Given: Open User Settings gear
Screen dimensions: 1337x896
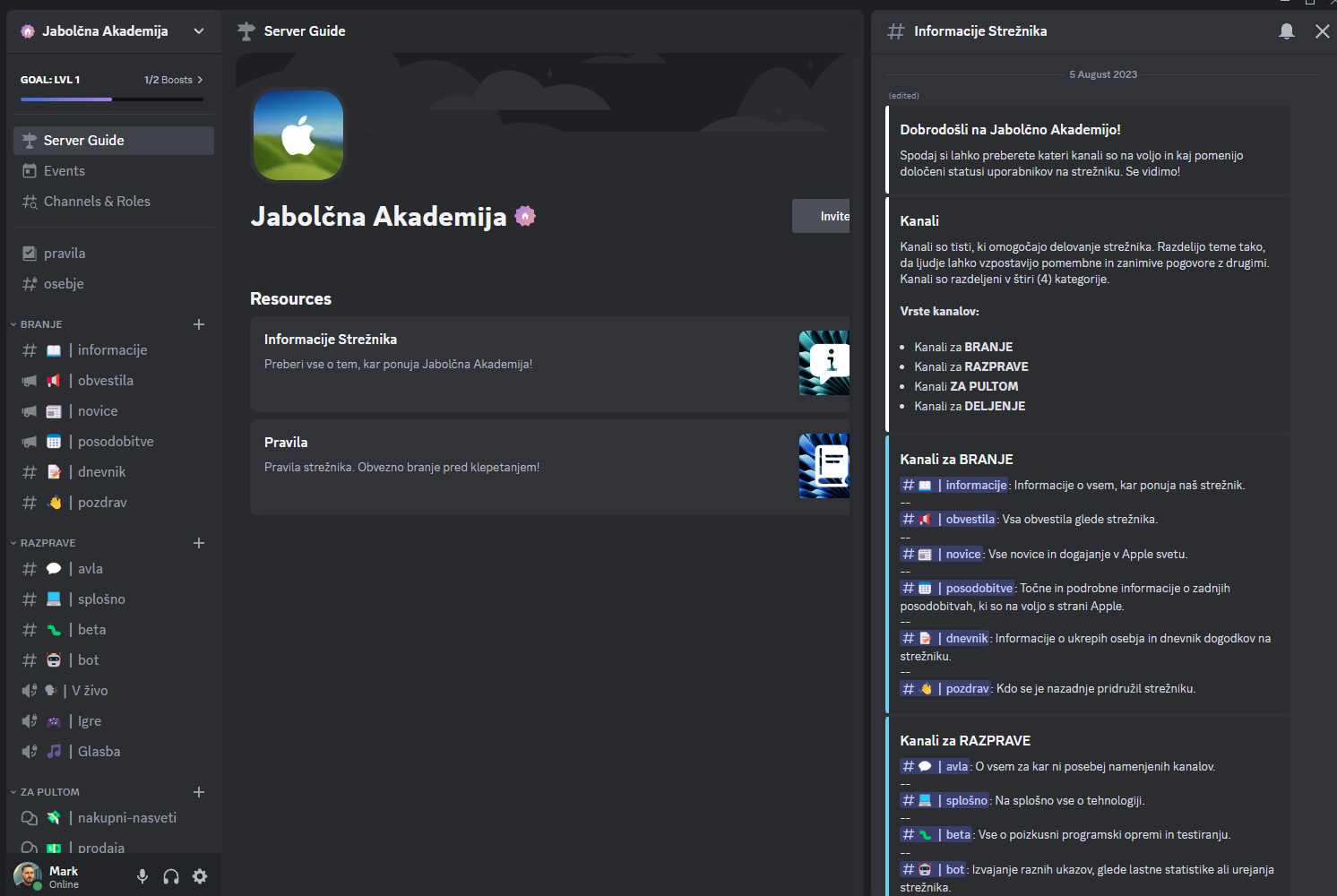Looking at the screenshot, I should coord(200,876).
